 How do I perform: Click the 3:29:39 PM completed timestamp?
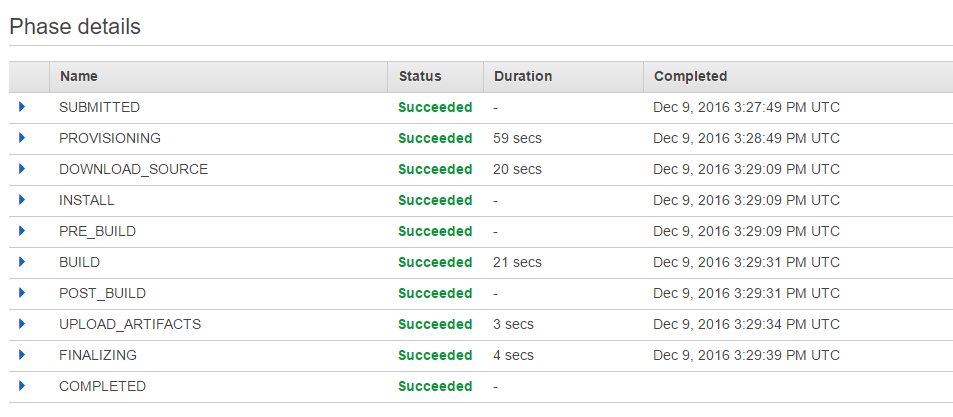coord(746,355)
